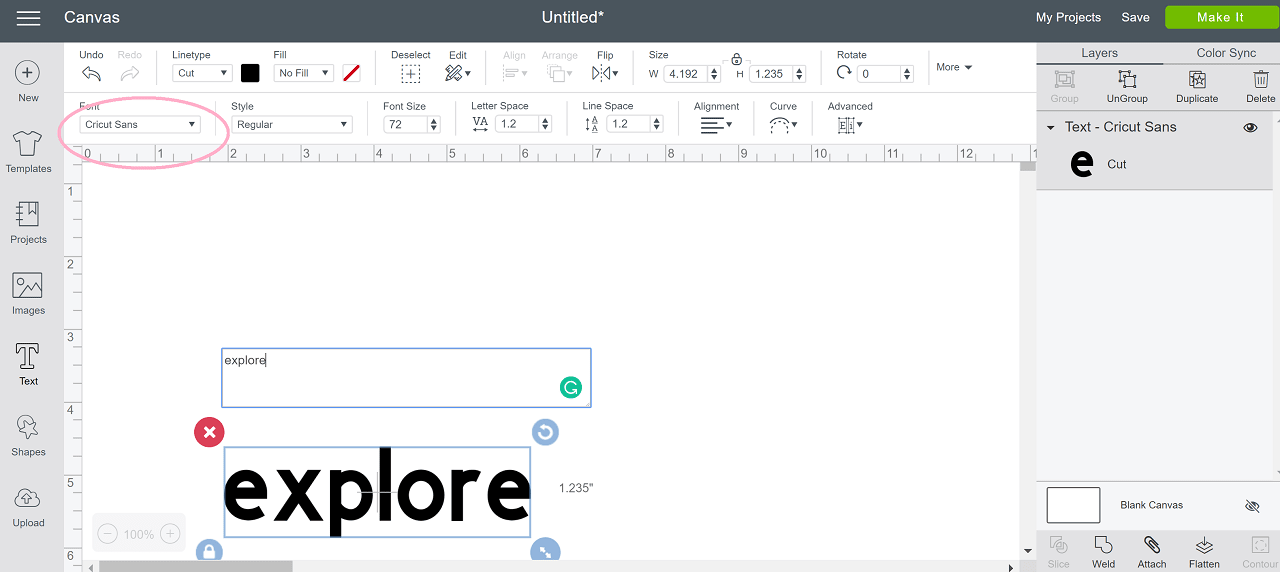Open the Upload panel
Viewport: 1280px width, 572px height.
(28, 507)
